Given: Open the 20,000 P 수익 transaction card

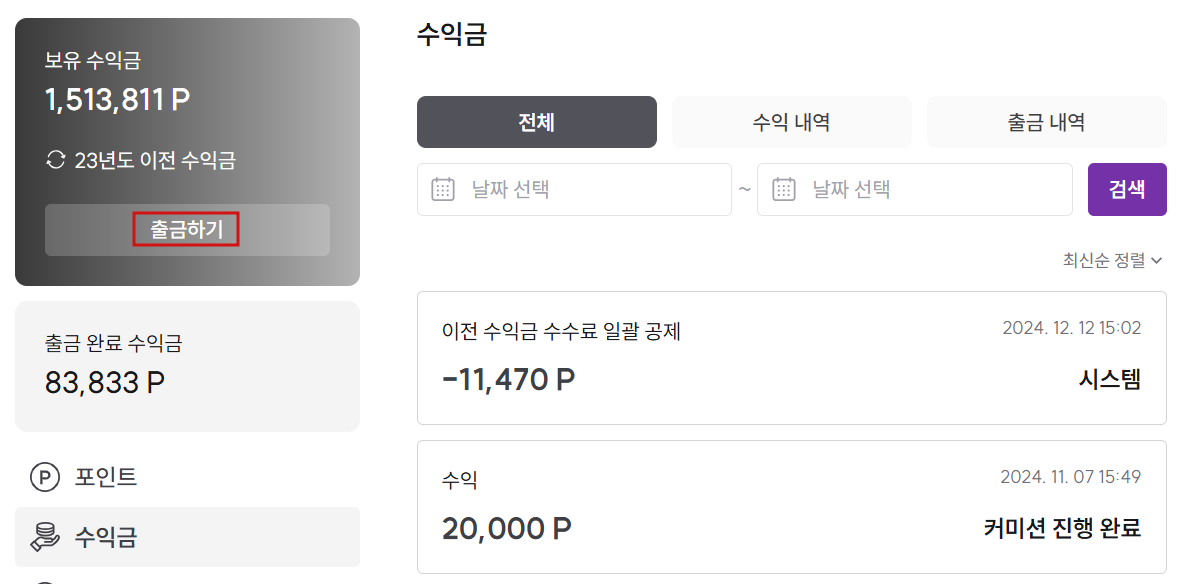Looking at the screenshot, I should click(792, 507).
